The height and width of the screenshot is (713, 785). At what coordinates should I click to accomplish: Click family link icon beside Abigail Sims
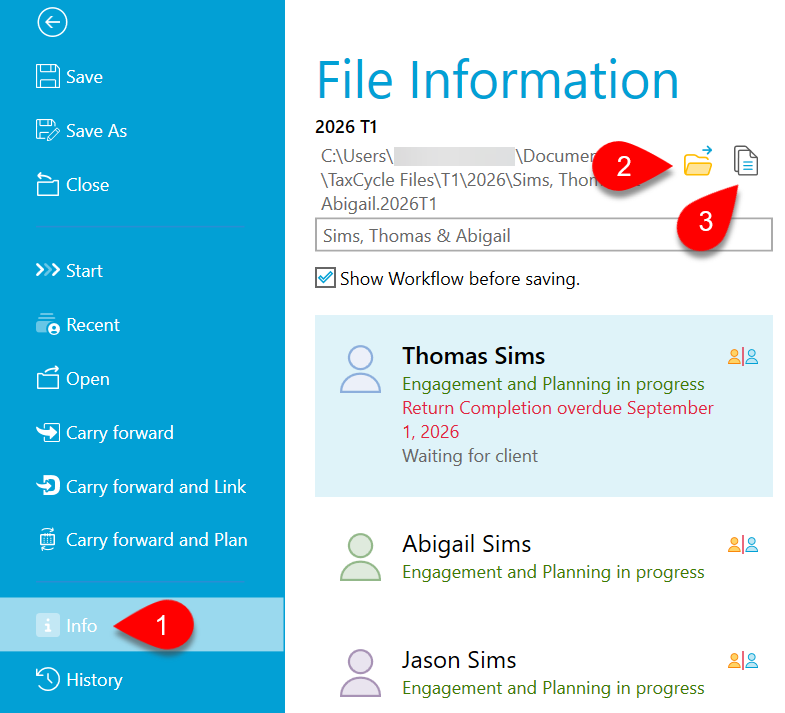tap(743, 544)
